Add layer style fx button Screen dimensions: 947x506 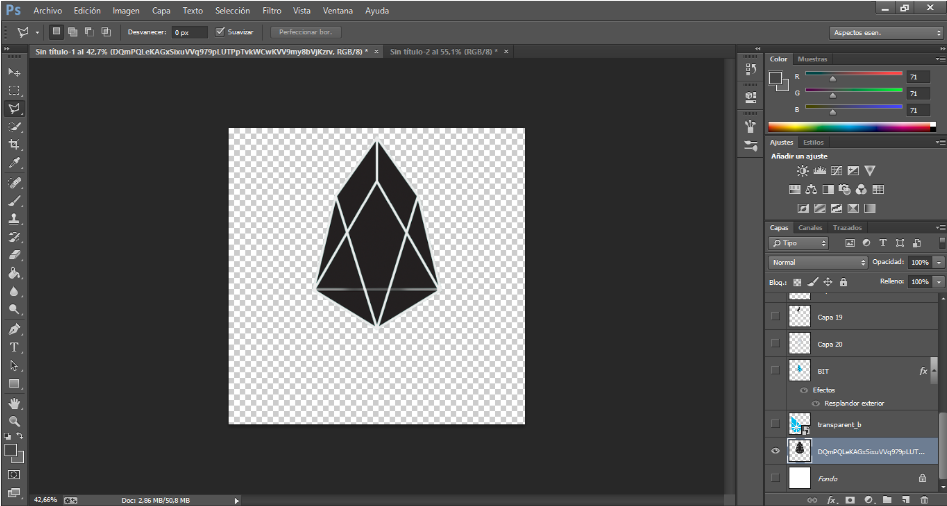click(x=832, y=500)
